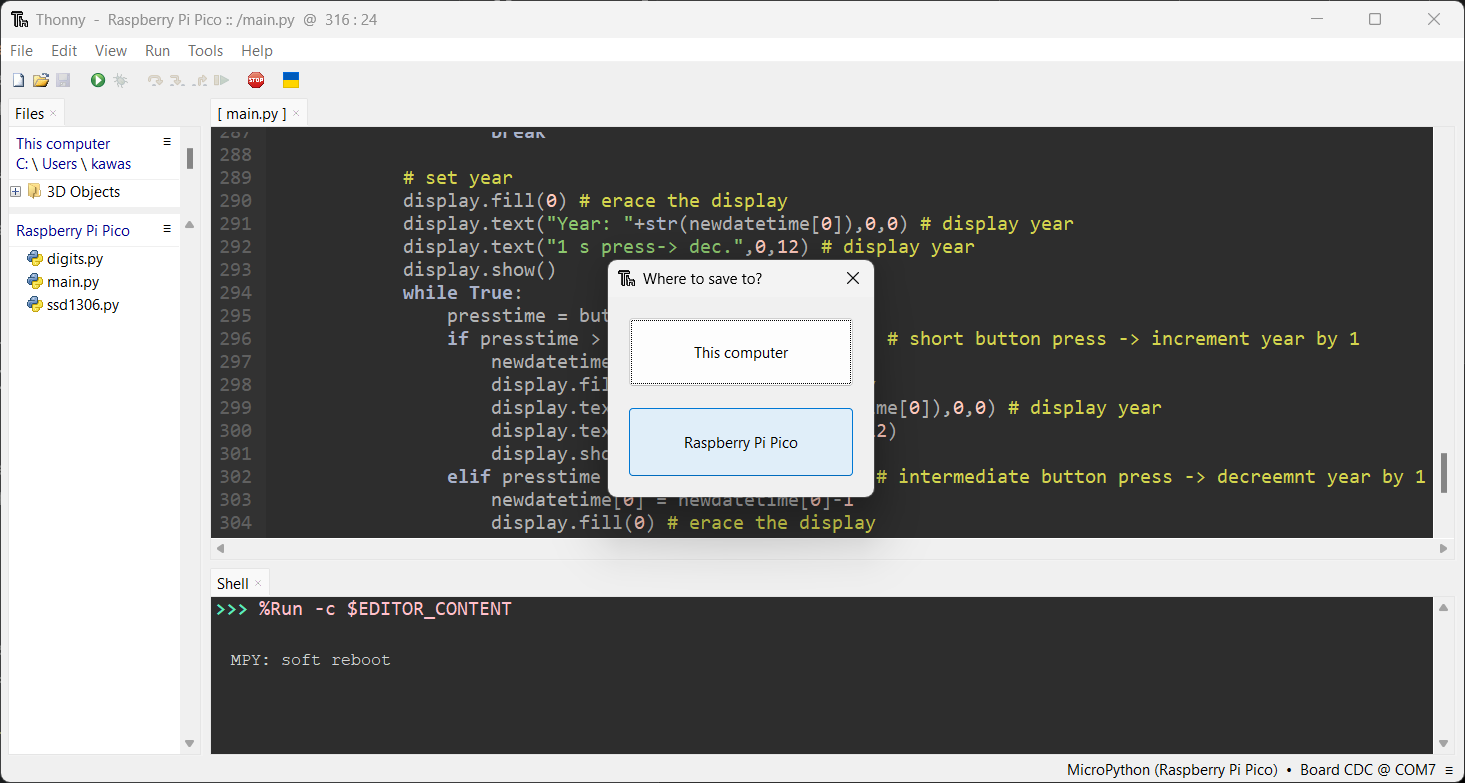The height and width of the screenshot is (783, 1465).
Task: Open the Edit menu
Action: tap(64, 50)
